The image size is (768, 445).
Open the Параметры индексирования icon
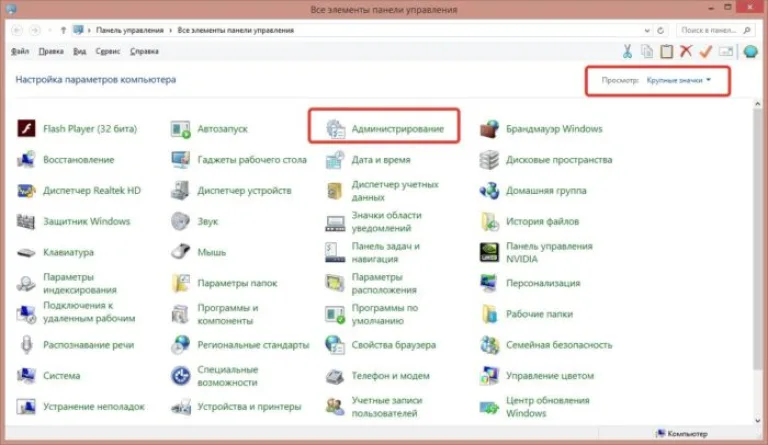point(26,283)
